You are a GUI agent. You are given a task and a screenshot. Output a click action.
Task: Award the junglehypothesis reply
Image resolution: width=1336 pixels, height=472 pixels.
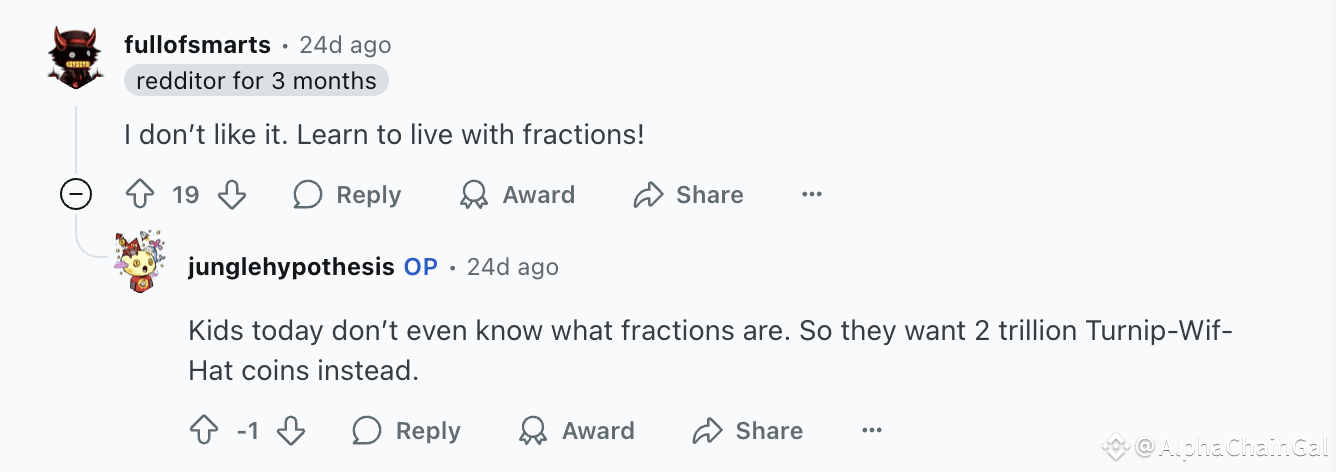[x=577, y=431]
